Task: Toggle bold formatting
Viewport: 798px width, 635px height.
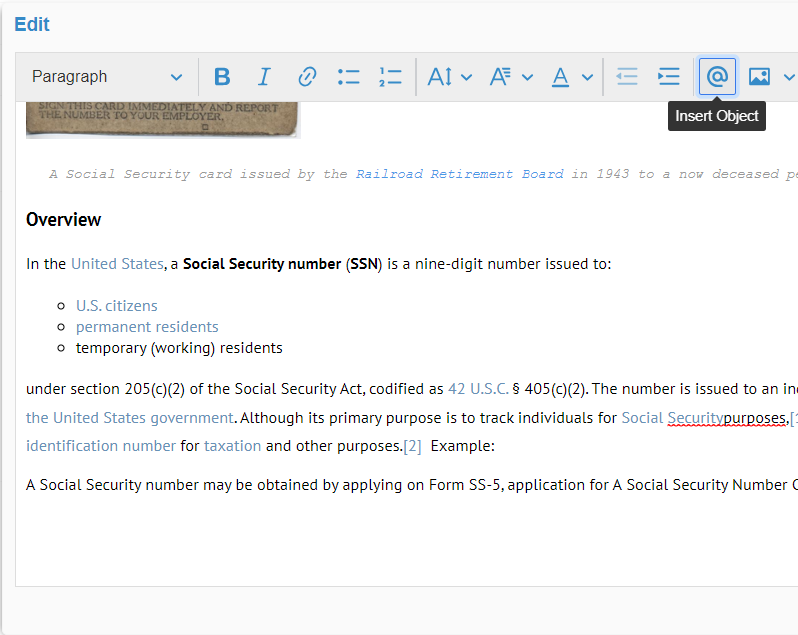Action: pyautogui.click(x=222, y=77)
